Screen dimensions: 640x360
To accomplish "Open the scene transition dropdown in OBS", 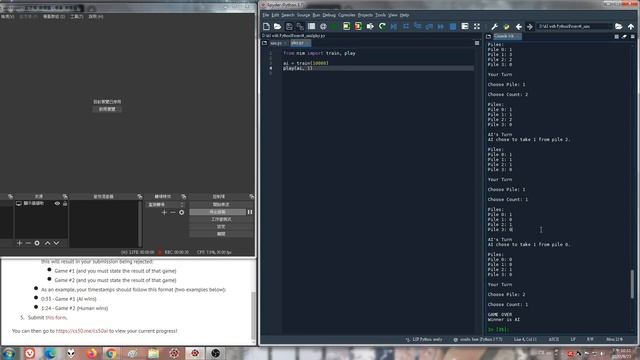I will 166,204.
